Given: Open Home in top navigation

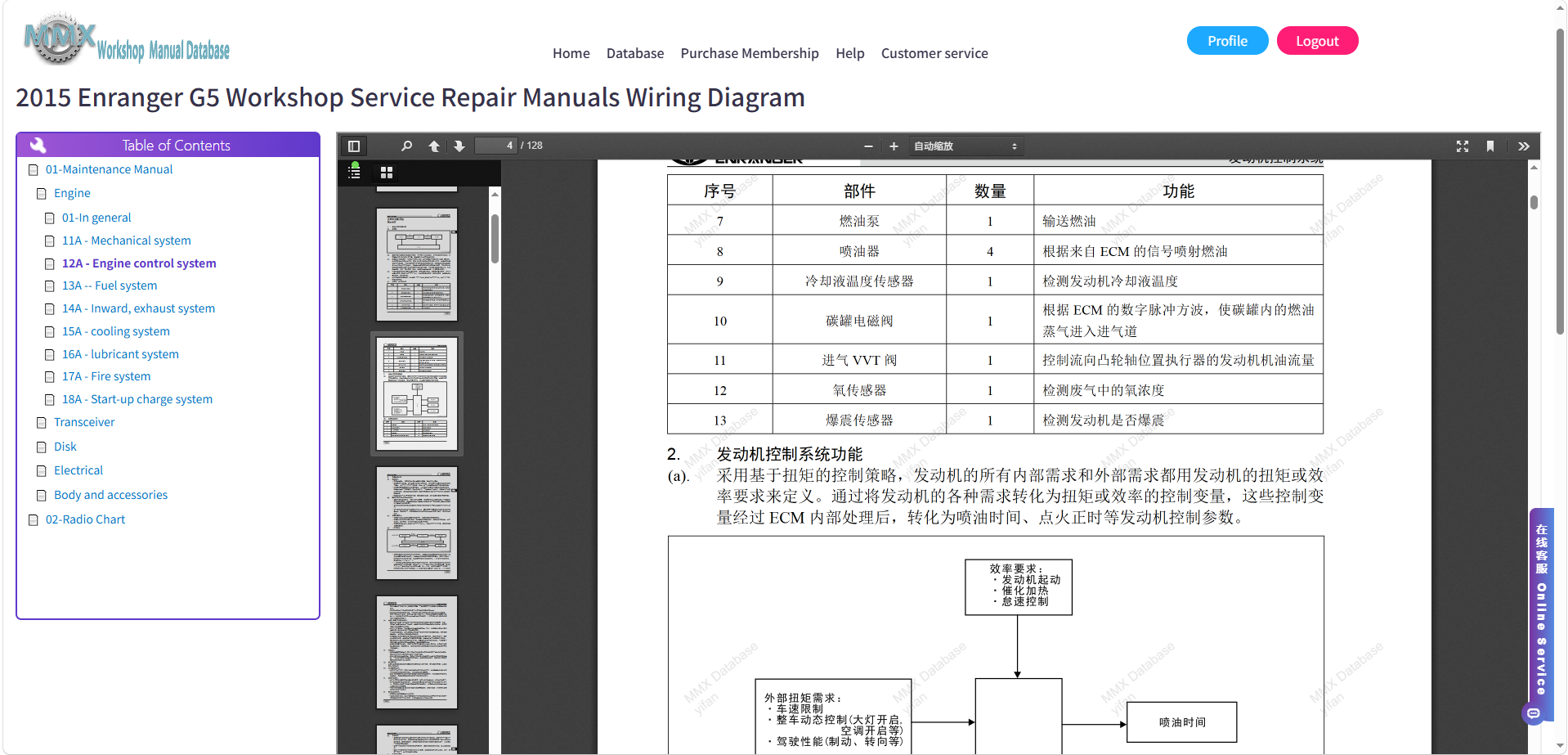Looking at the screenshot, I should (x=571, y=53).
